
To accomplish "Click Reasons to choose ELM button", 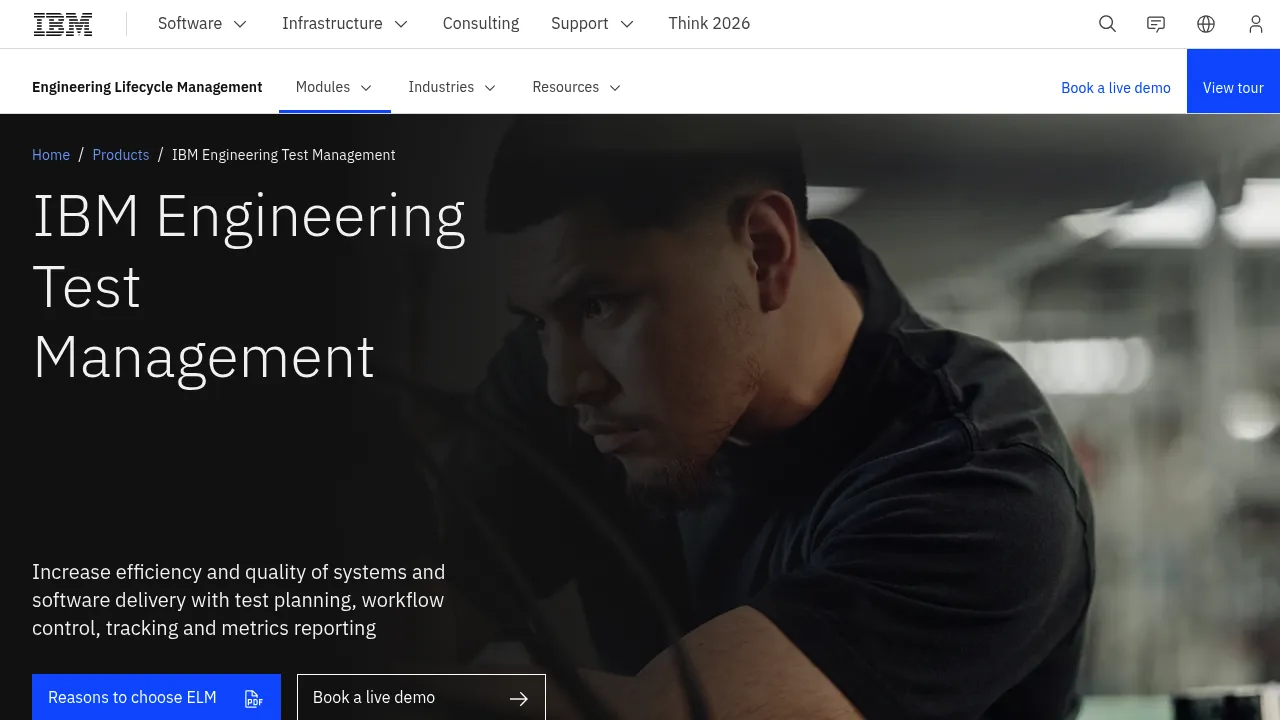I will pos(156,697).
